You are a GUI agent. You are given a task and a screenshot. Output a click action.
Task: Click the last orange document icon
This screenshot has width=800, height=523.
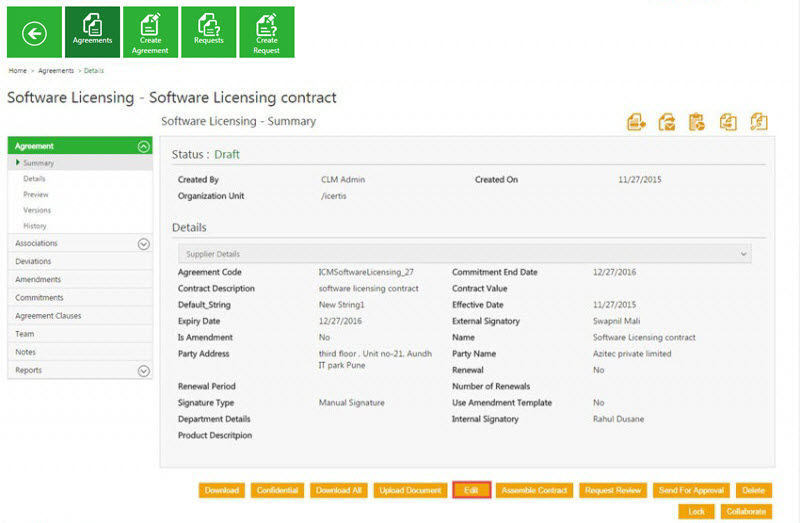pos(759,122)
